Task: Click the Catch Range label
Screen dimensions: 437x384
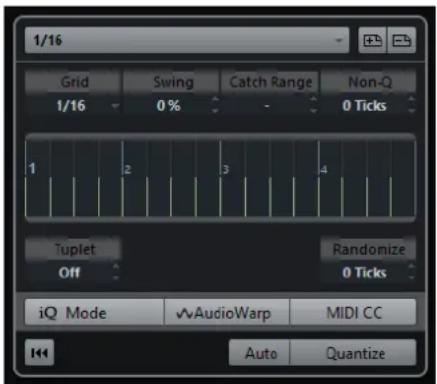Action: 271,82
